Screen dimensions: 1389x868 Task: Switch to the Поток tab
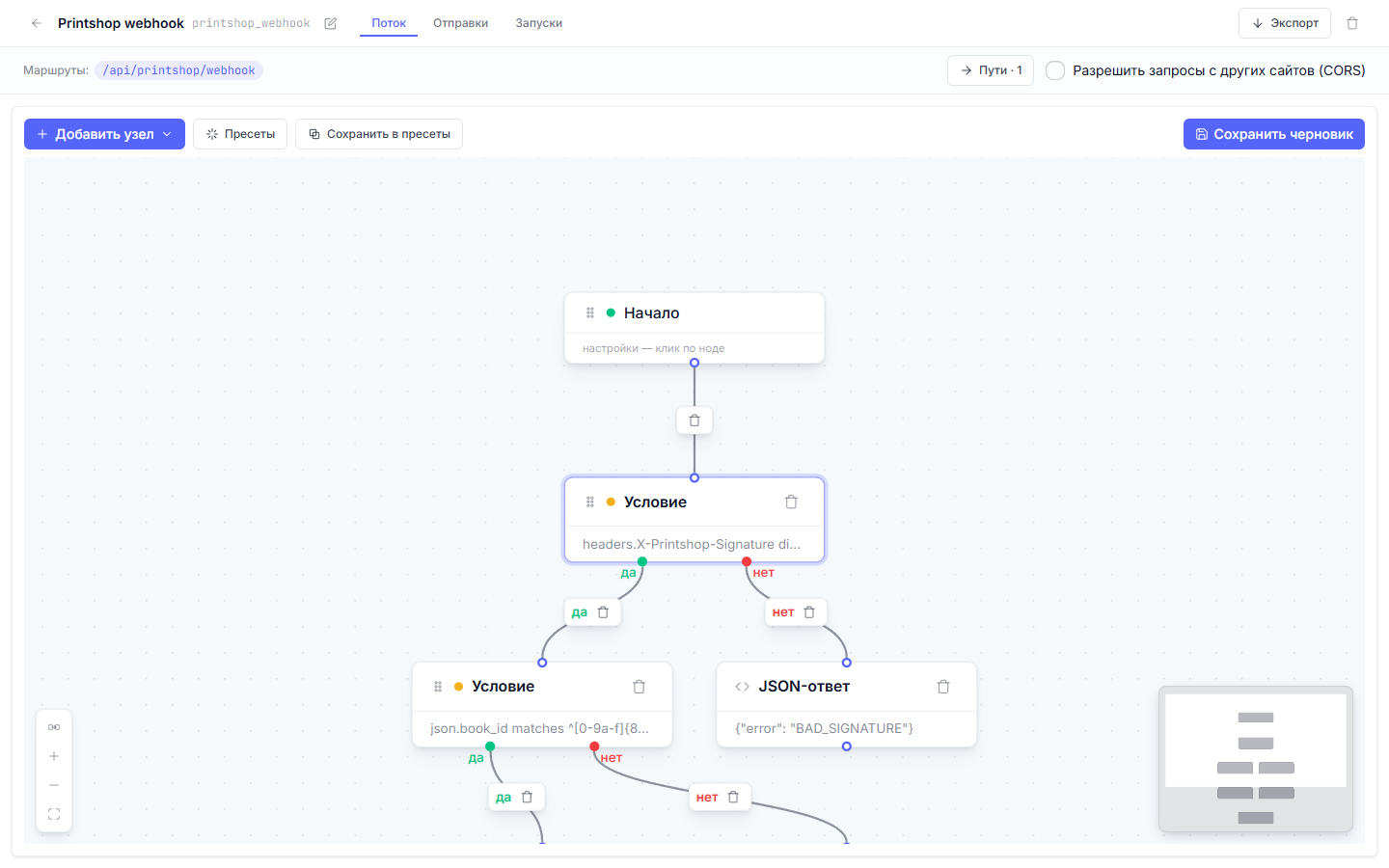[x=389, y=23]
